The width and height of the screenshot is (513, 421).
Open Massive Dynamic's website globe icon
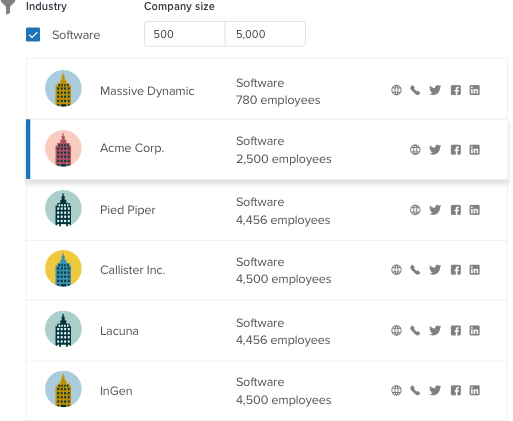click(x=396, y=90)
